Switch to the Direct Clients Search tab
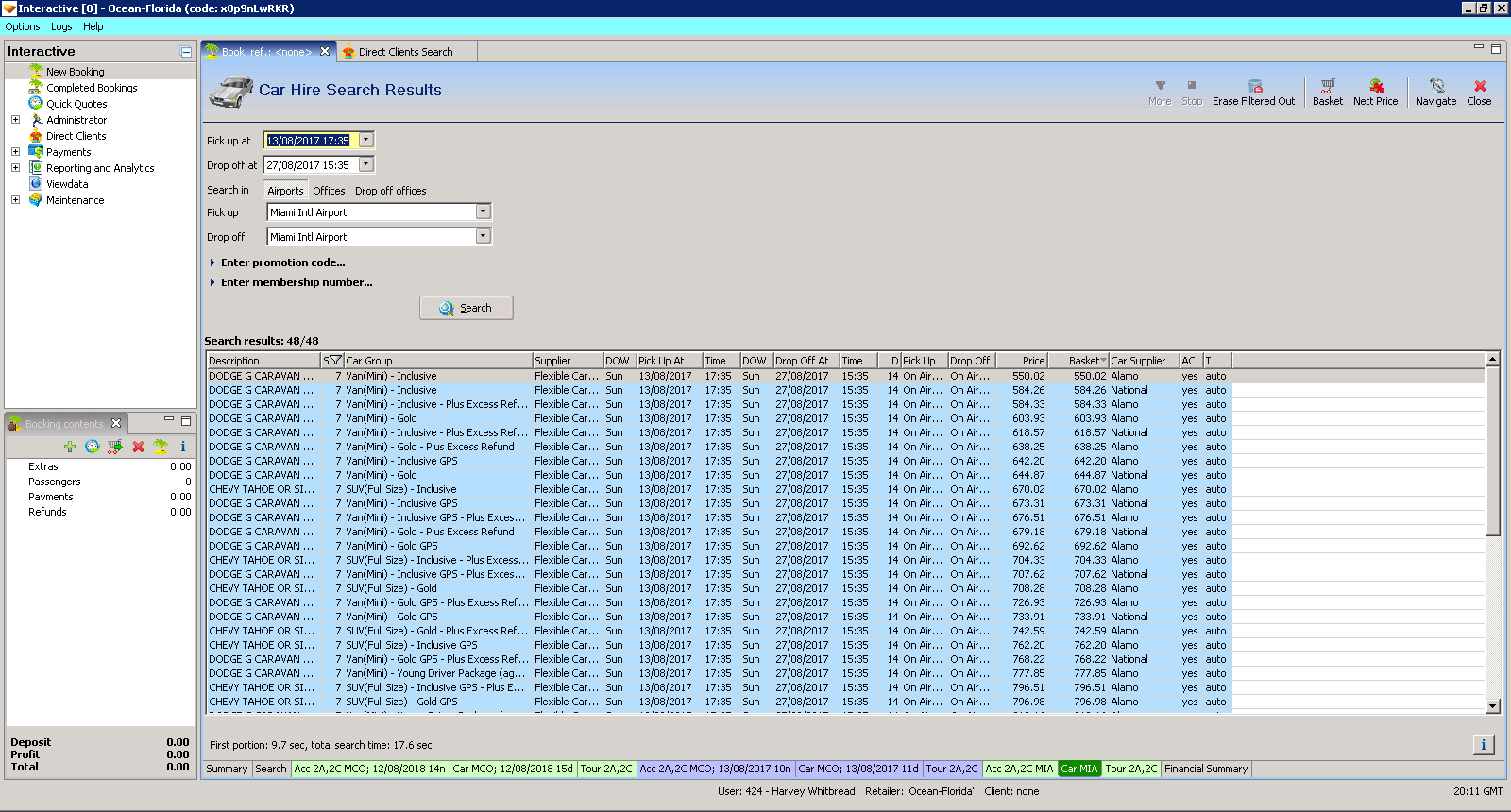 point(405,52)
